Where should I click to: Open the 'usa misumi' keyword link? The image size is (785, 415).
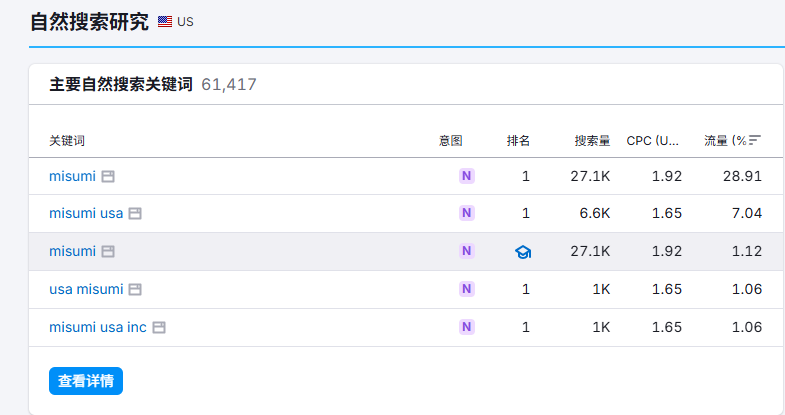click(x=86, y=289)
